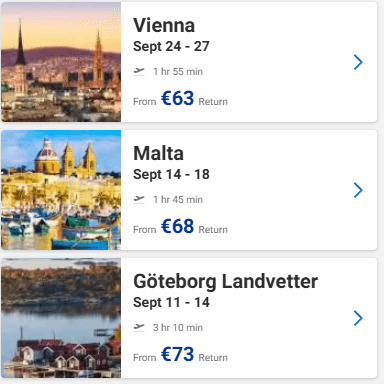
Task: Click the Vienna cityscape photo
Action: (61, 62)
